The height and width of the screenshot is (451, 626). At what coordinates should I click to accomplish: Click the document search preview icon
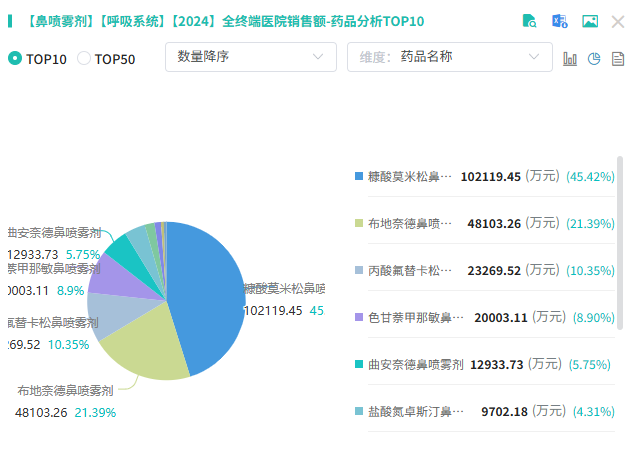531,21
